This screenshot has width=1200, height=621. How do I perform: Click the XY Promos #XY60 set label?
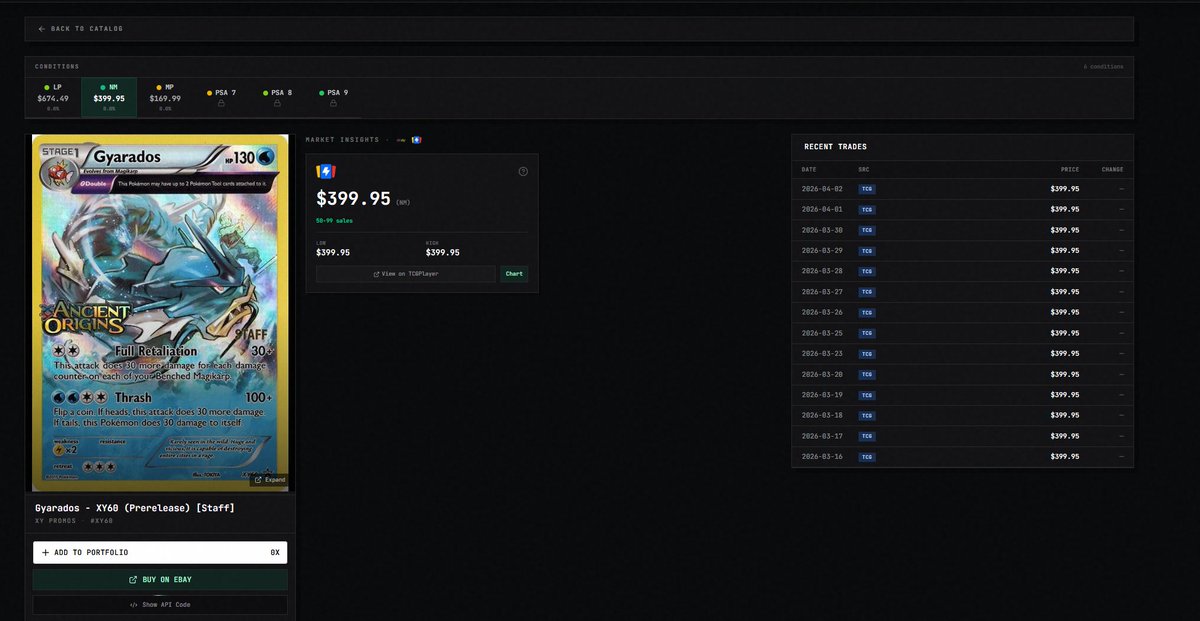[x=74, y=521]
